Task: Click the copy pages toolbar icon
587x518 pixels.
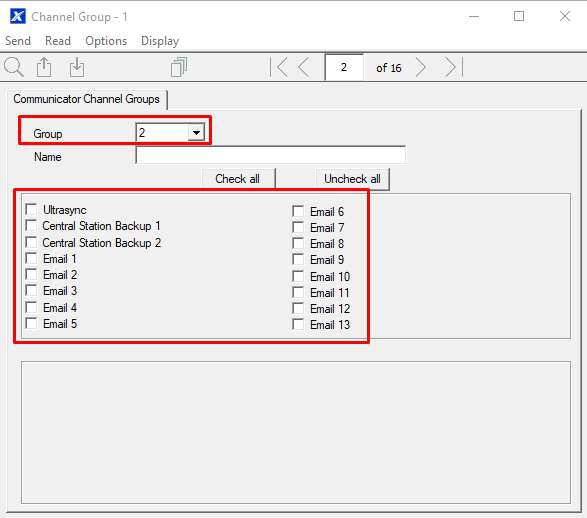Action: coord(179,67)
